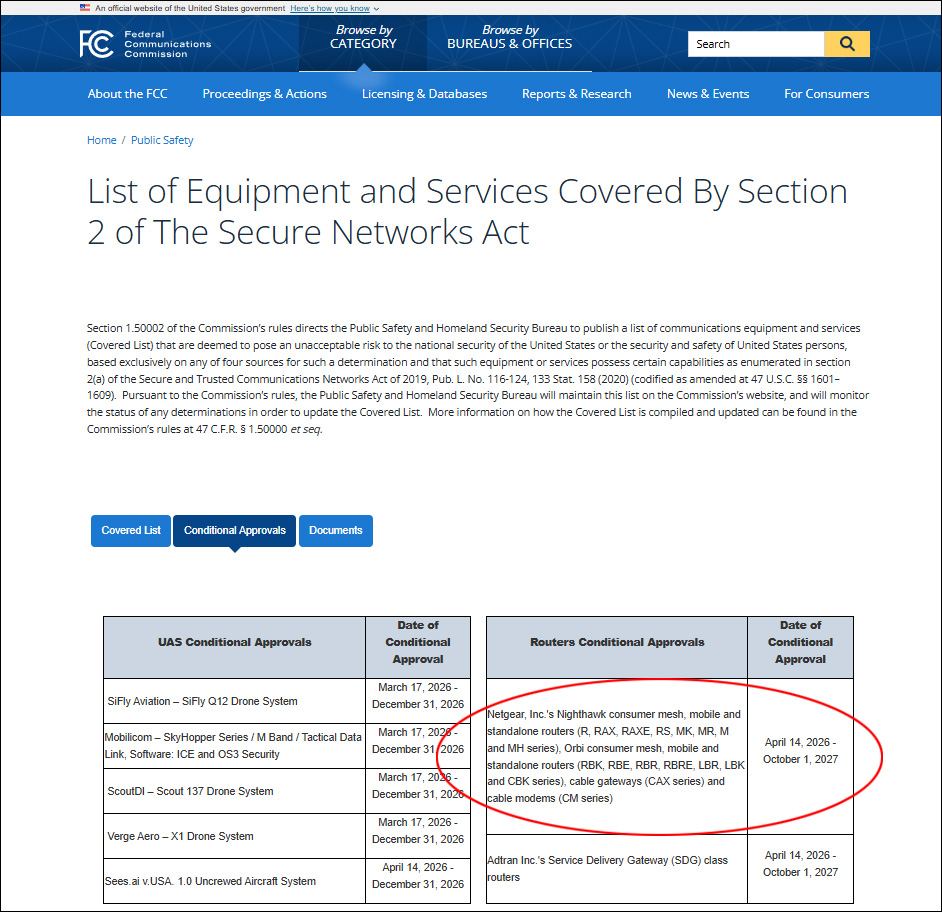The width and height of the screenshot is (942, 912).
Task: Go to Licensing & Databases
Action: click(x=424, y=94)
